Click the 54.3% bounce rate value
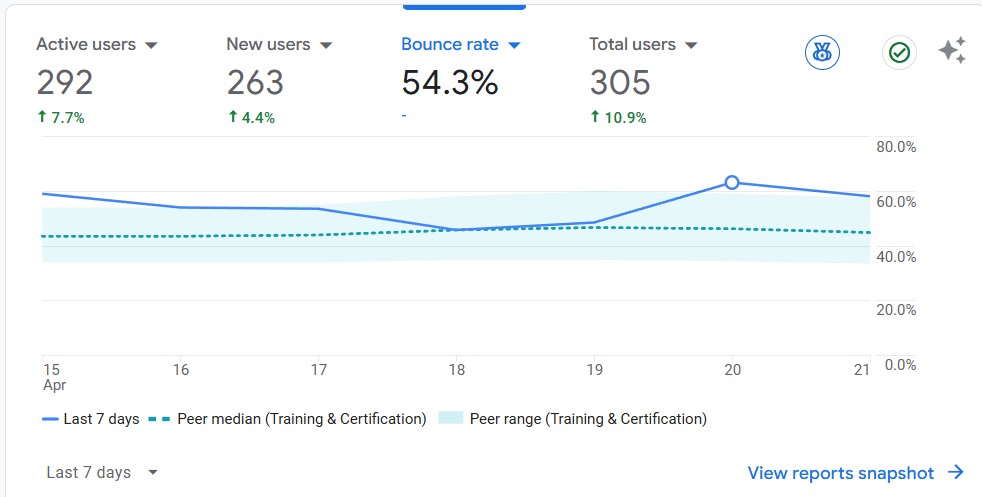Screen dimensions: 982x497 coord(450,82)
